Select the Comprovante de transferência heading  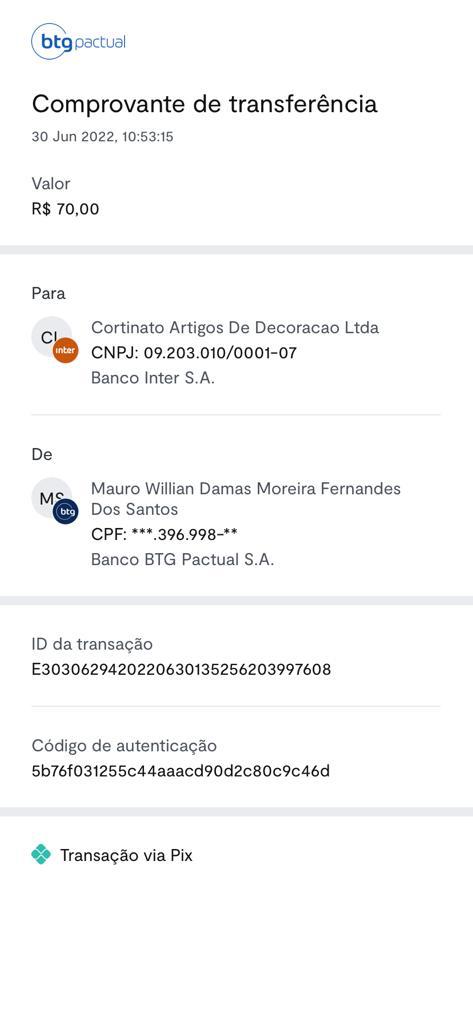click(204, 104)
